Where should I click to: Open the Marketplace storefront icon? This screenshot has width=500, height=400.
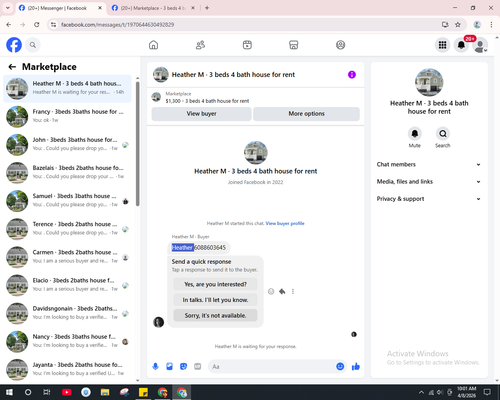(x=294, y=45)
